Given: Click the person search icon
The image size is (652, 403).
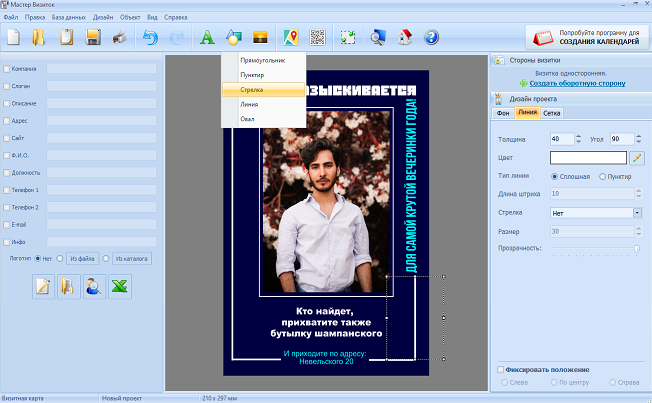Looking at the screenshot, I should click(94, 286).
